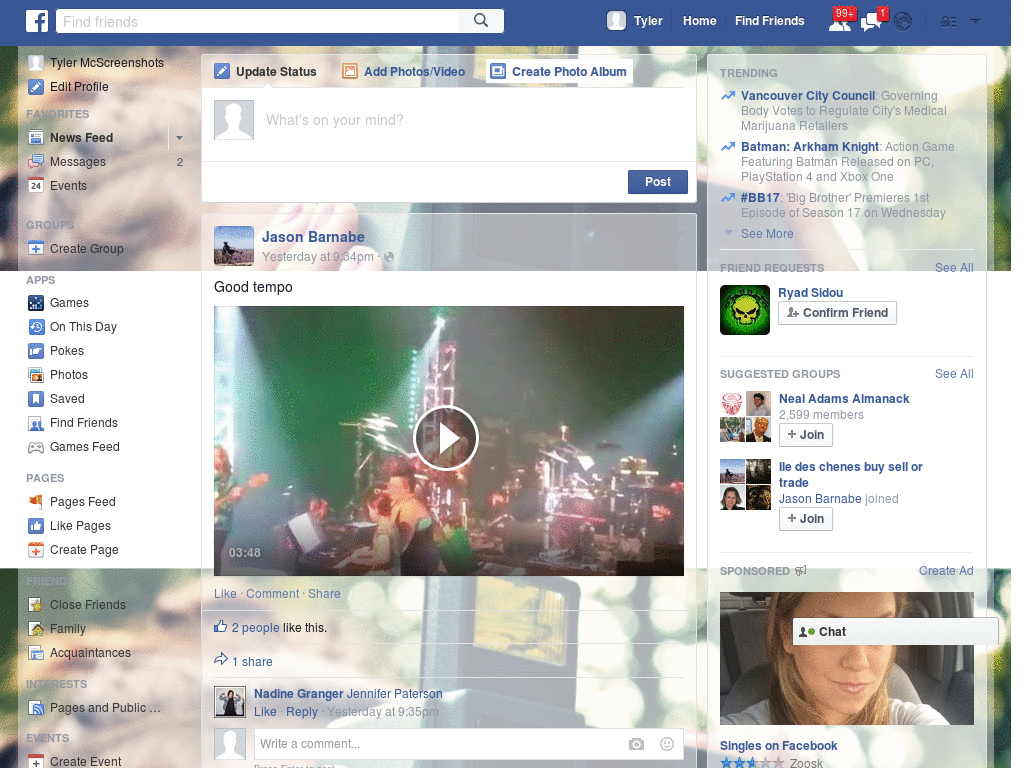Screen dimensions: 1024x768
Task: Select the Update Status tab
Action: click(x=266, y=72)
